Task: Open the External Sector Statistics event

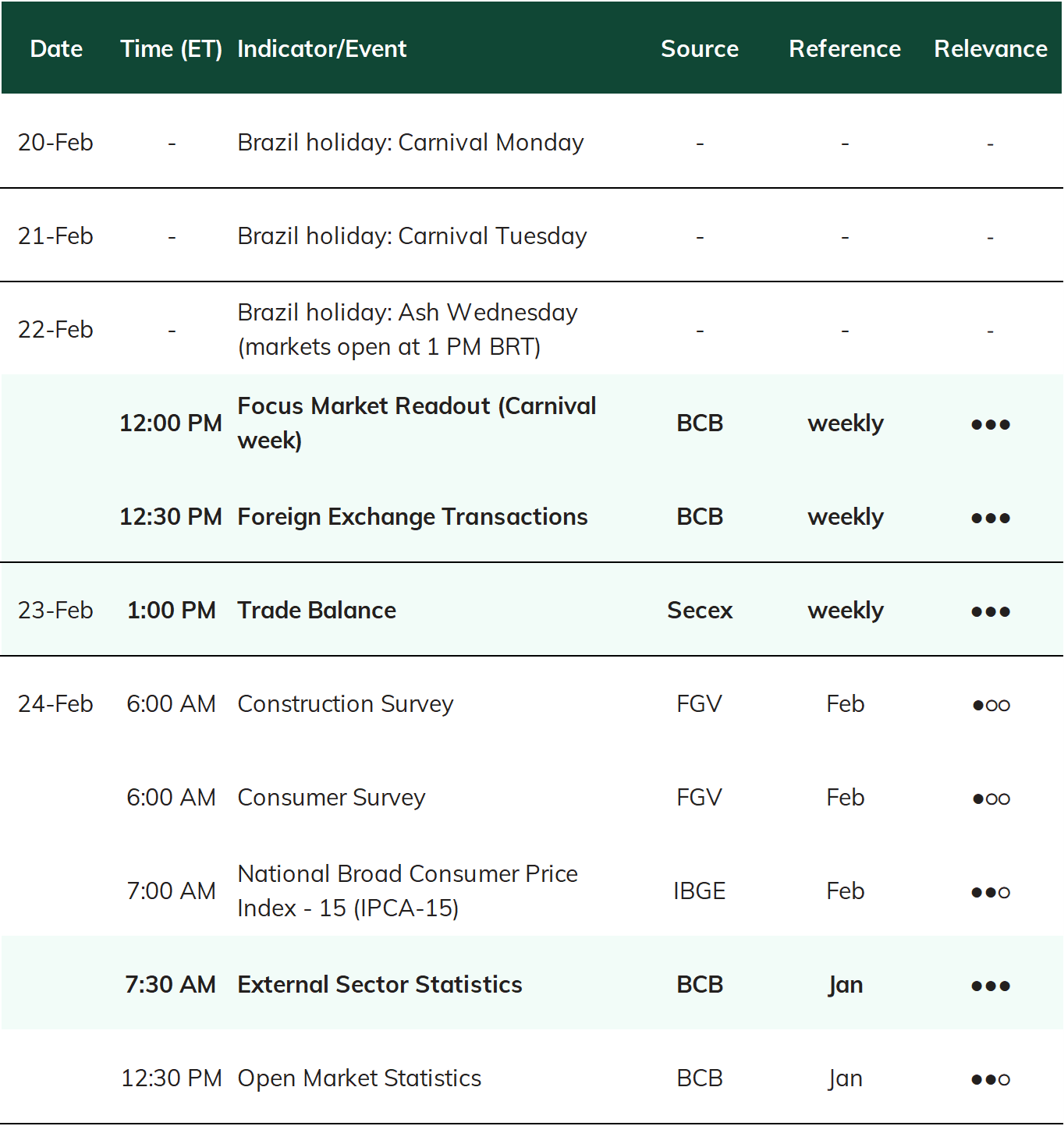Action: point(380,984)
